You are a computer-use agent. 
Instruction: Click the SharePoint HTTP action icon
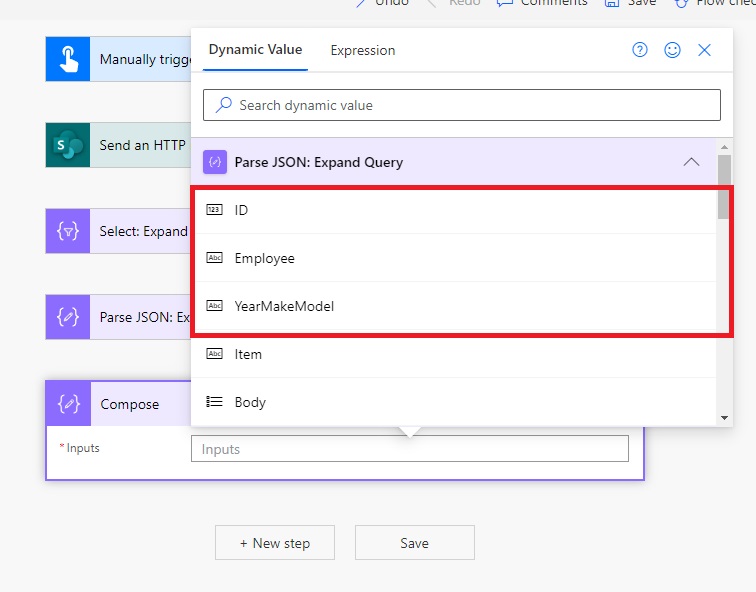(68, 145)
